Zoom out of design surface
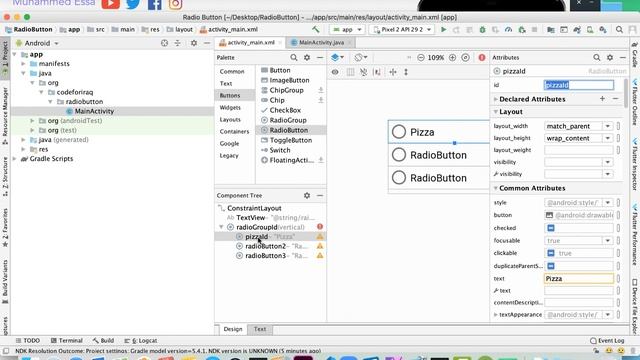Viewport: 640px width, 360px height. (x=421, y=58)
